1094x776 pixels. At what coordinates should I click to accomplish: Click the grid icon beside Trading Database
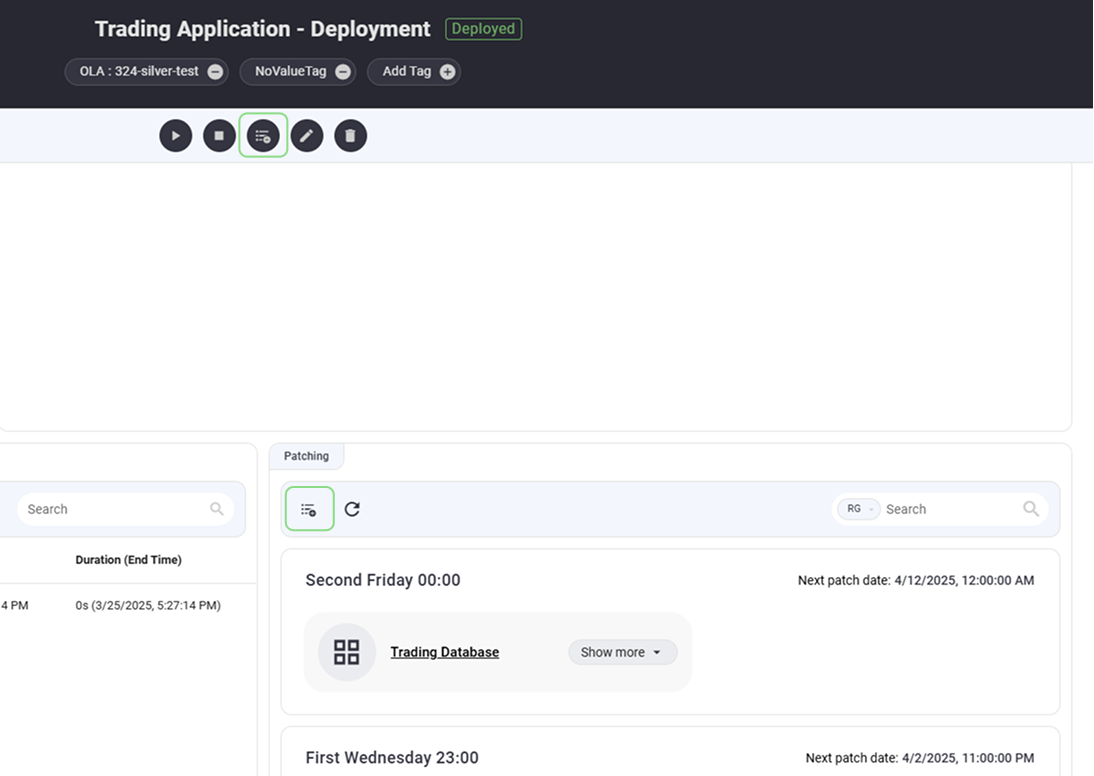(x=346, y=652)
